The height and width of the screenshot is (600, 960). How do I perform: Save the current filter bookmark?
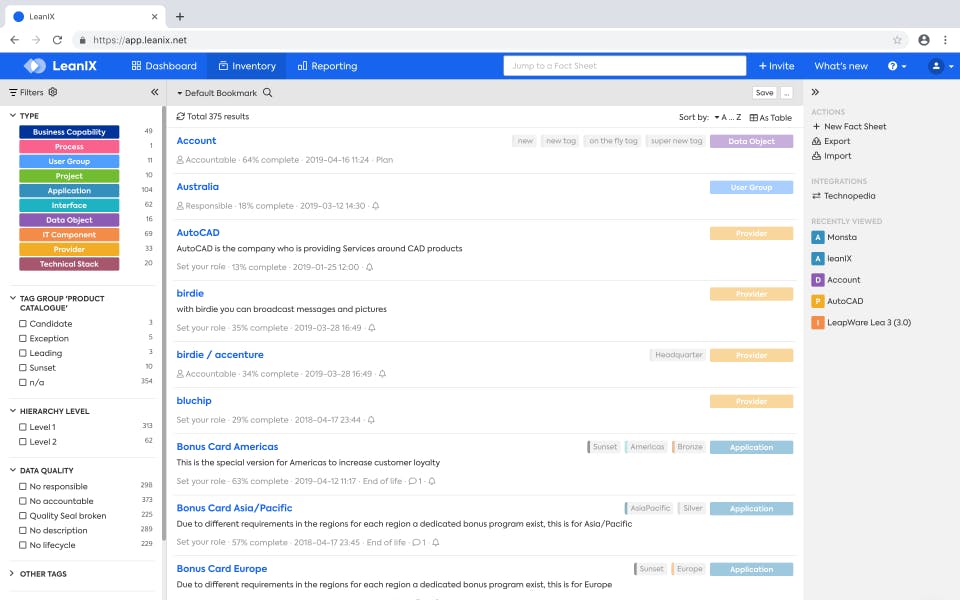tap(764, 91)
